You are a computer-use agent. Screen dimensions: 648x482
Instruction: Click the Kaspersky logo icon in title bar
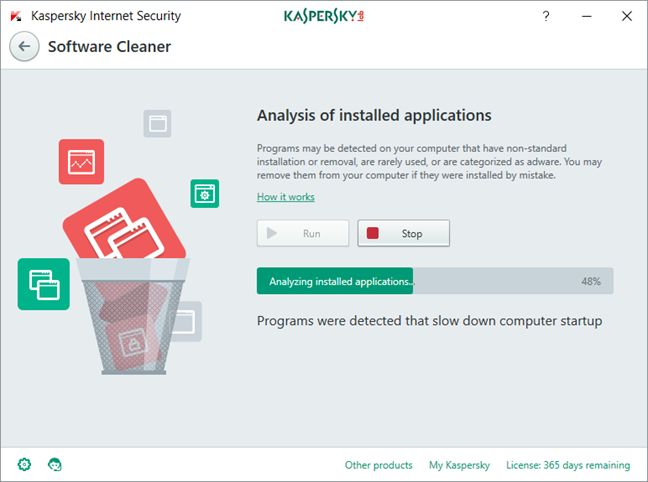[16, 16]
